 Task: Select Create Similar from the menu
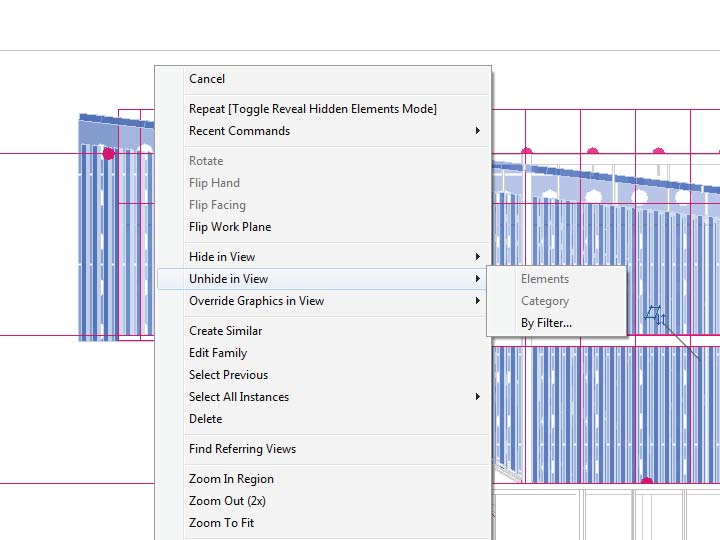[226, 331]
